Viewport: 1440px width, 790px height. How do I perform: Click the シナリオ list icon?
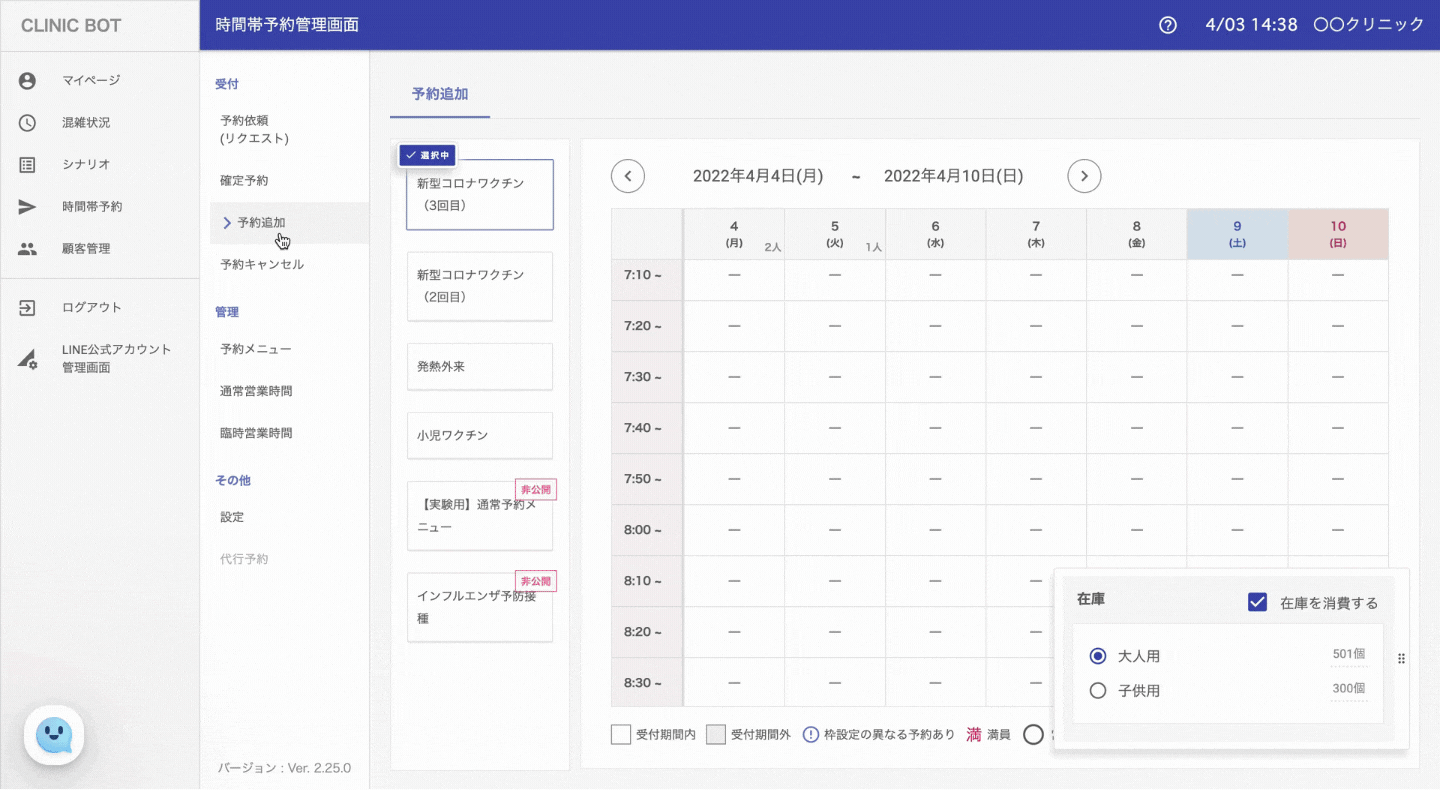[27, 165]
